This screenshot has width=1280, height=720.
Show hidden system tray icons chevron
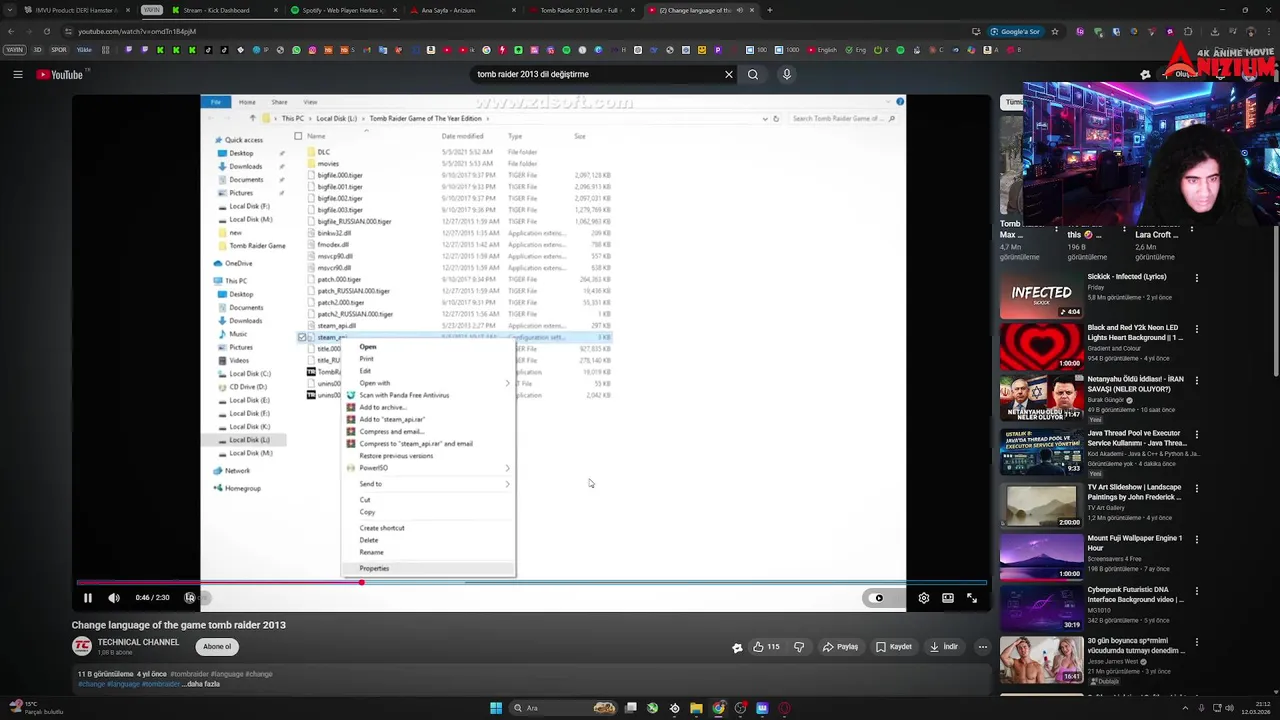point(1185,708)
